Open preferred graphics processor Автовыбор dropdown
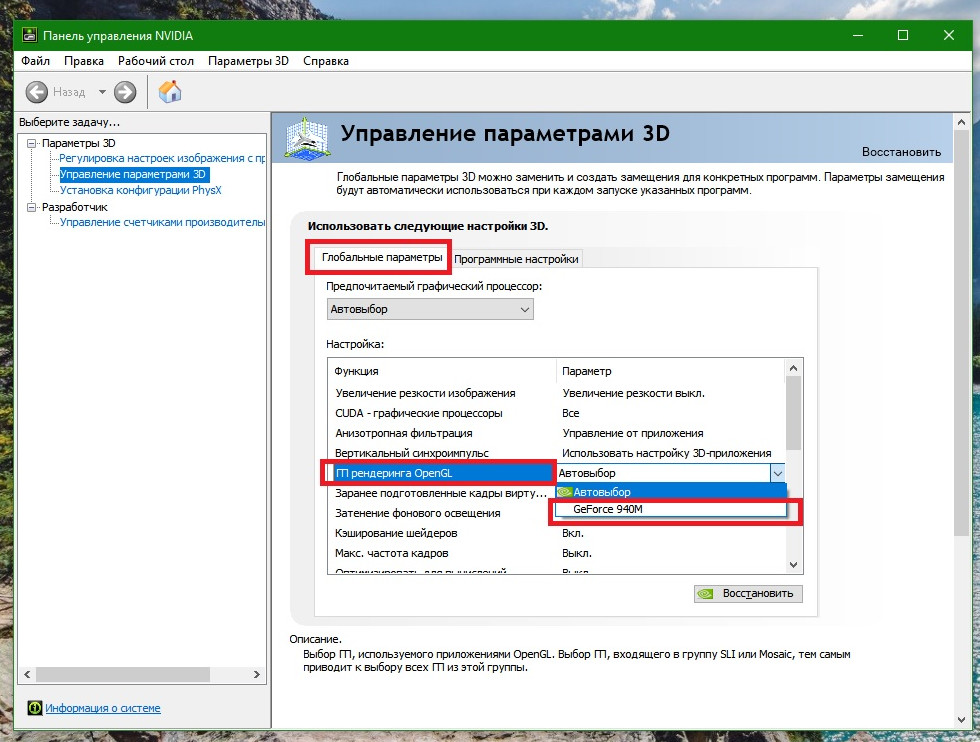The image size is (980, 742). (430, 309)
